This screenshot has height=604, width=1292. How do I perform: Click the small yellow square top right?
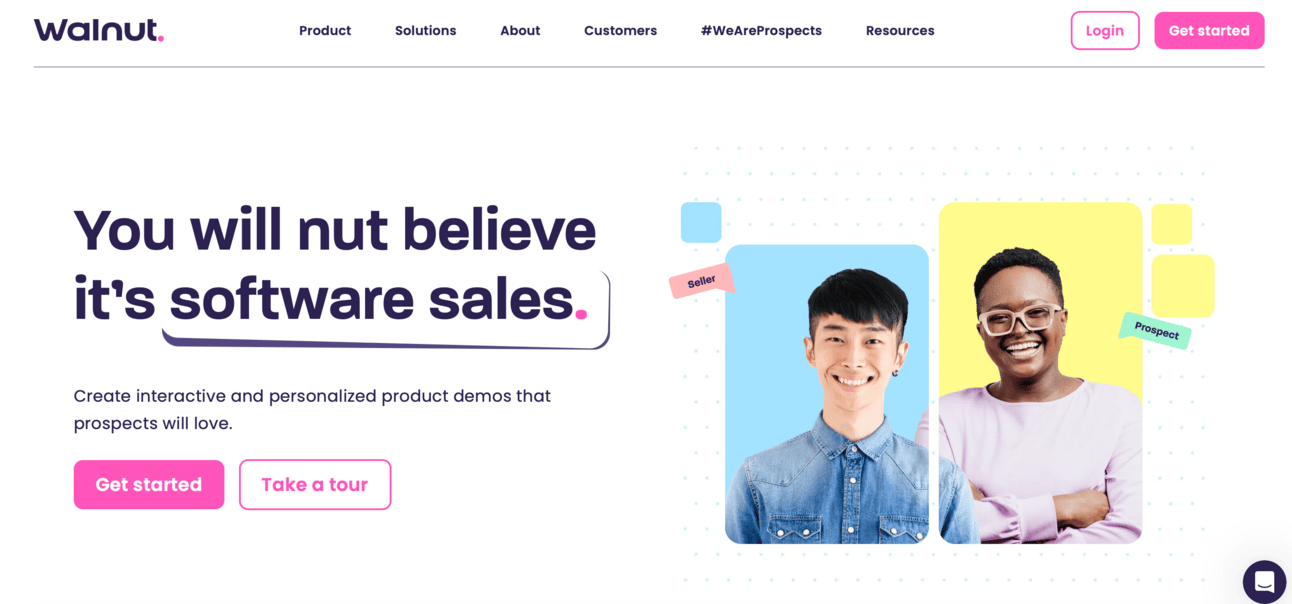click(x=1172, y=224)
